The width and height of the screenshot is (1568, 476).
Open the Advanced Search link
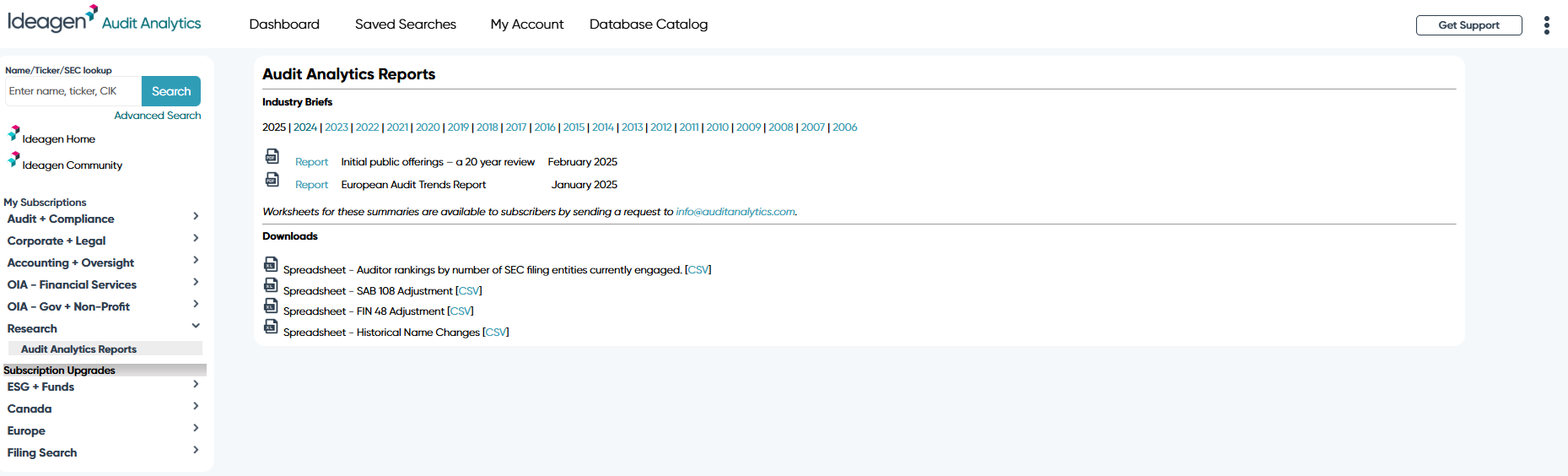(x=158, y=116)
